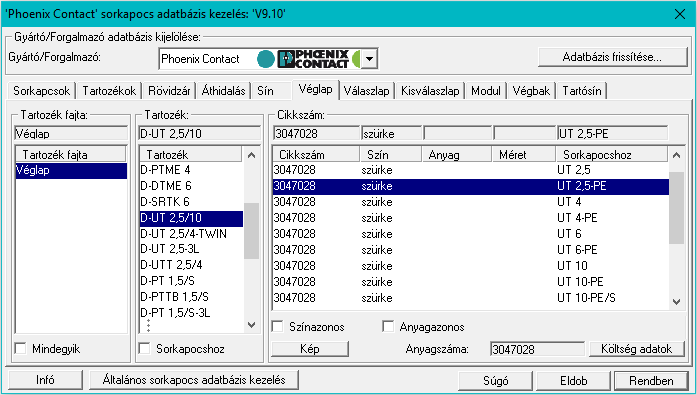Screen dimensions: 697x395
Task: Open the Válaszlap tab
Action: (366, 91)
